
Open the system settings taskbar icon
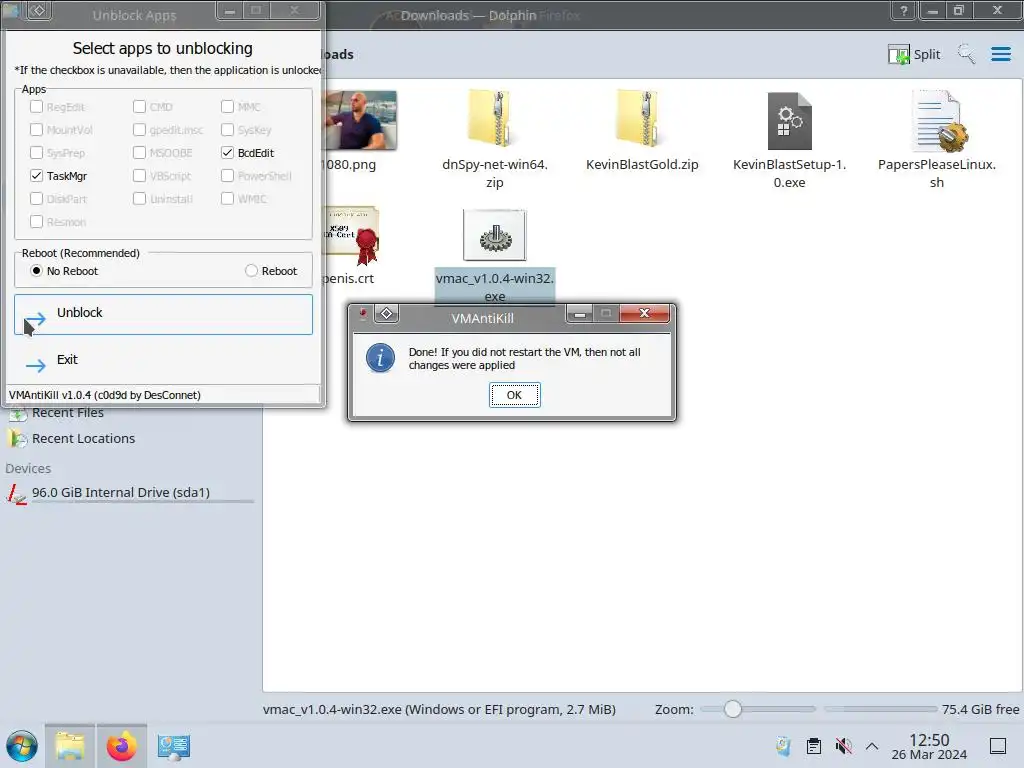pos(173,746)
